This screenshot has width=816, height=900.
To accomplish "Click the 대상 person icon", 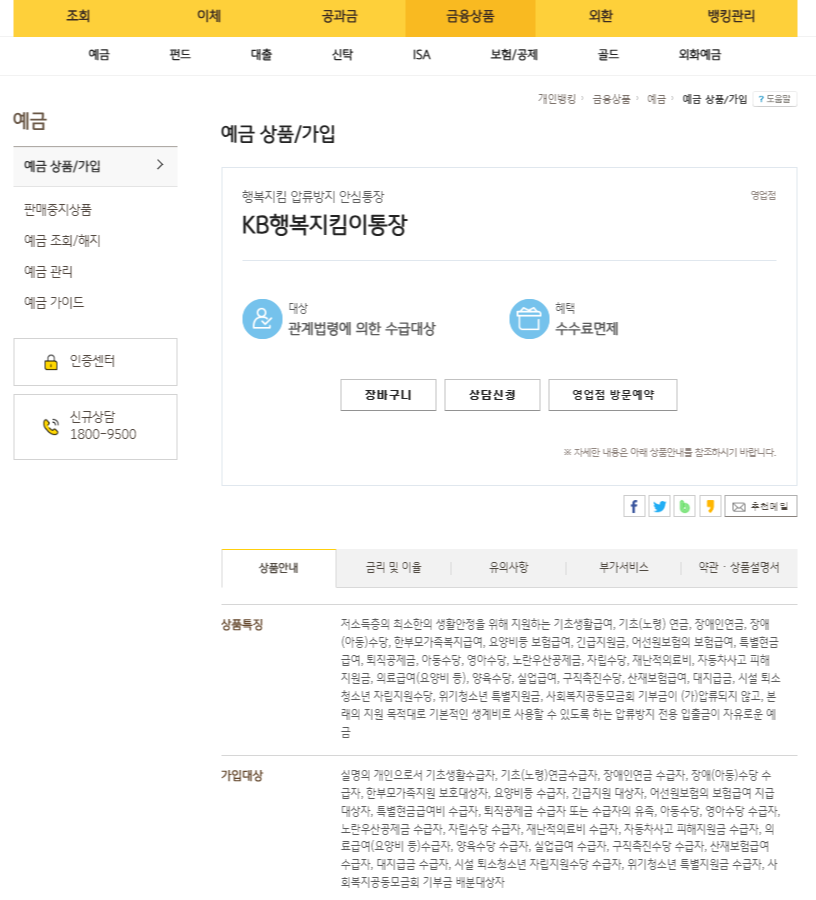I will pyautogui.click(x=262, y=319).
